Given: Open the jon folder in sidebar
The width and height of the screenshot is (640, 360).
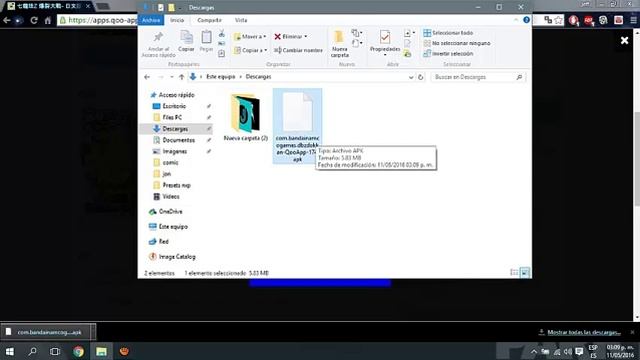Looking at the screenshot, I should click(167, 174).
